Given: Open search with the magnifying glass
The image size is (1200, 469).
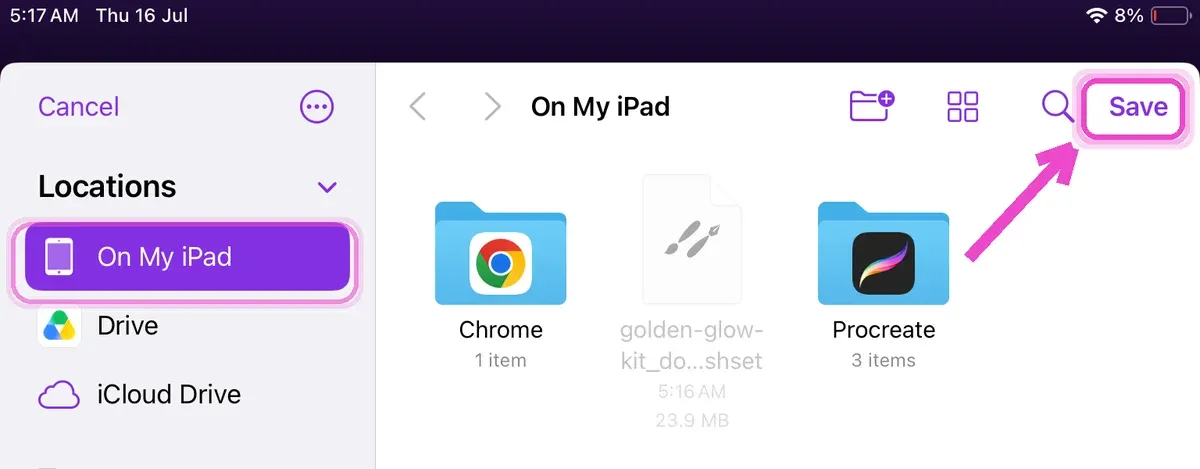Looking at the screenshot, I should (x=1057, y=106).
